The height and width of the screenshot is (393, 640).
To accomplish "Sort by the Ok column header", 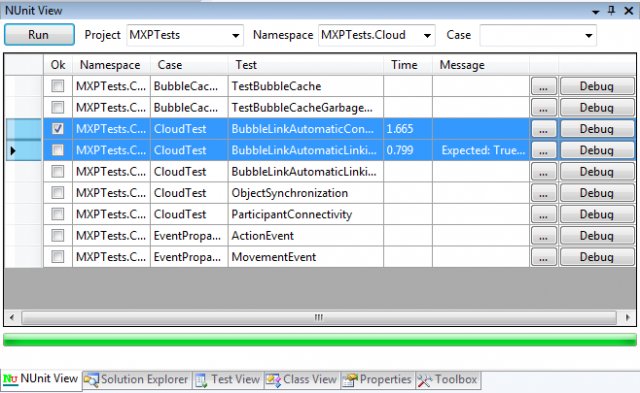I will [x=58, y=65].
